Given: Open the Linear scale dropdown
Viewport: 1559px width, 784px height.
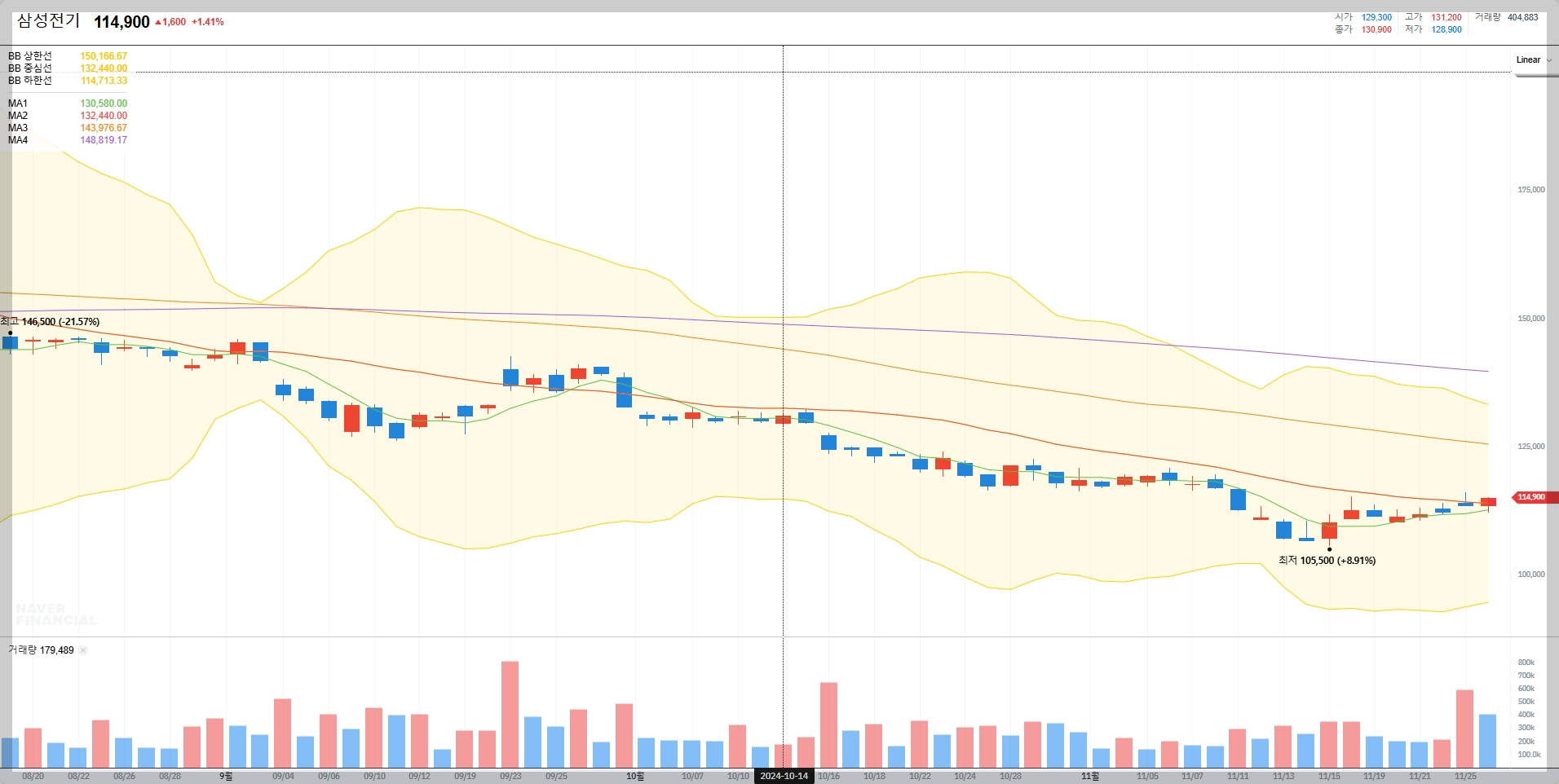Looking at the screenshot, I should click(1533, 59).
